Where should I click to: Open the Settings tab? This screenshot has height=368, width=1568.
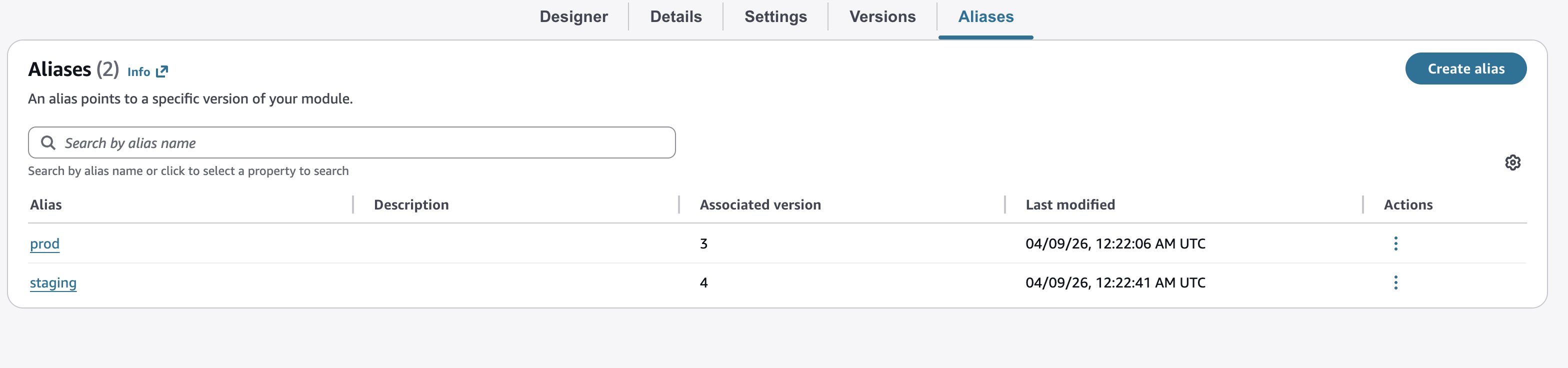[775, 16]
